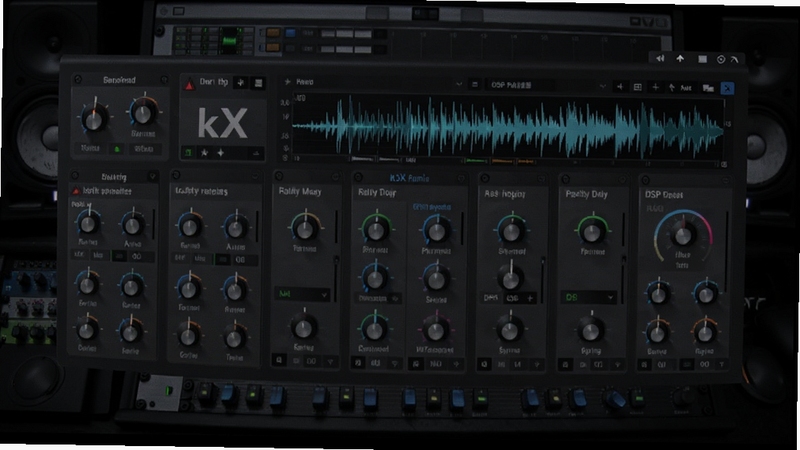Open the green DS dropdown in the Paality Daly panel
The image size is (800, 450).
tap(588, 297)
